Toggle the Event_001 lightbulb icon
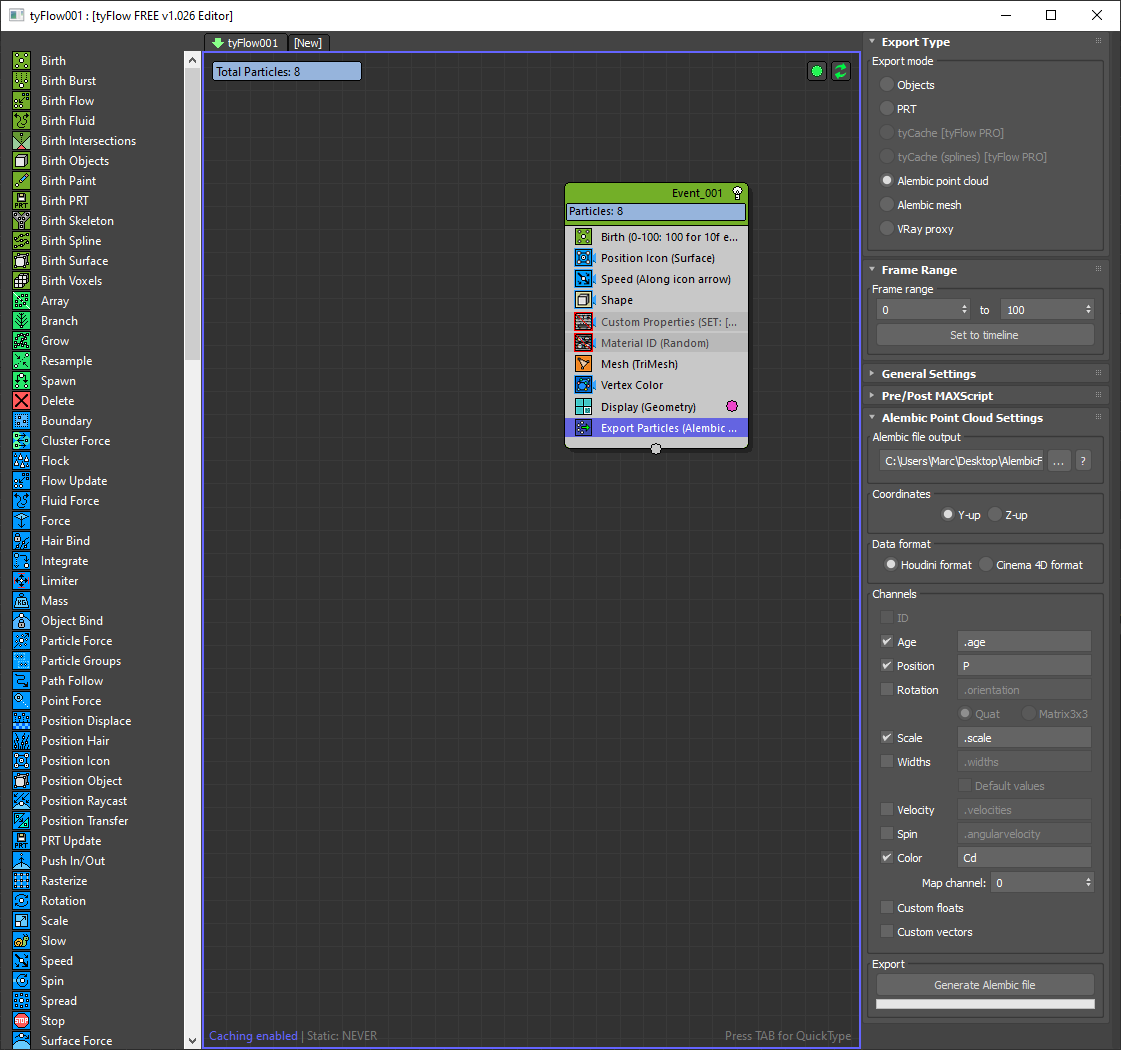1121x1050 pixels. tap(737, 193)
